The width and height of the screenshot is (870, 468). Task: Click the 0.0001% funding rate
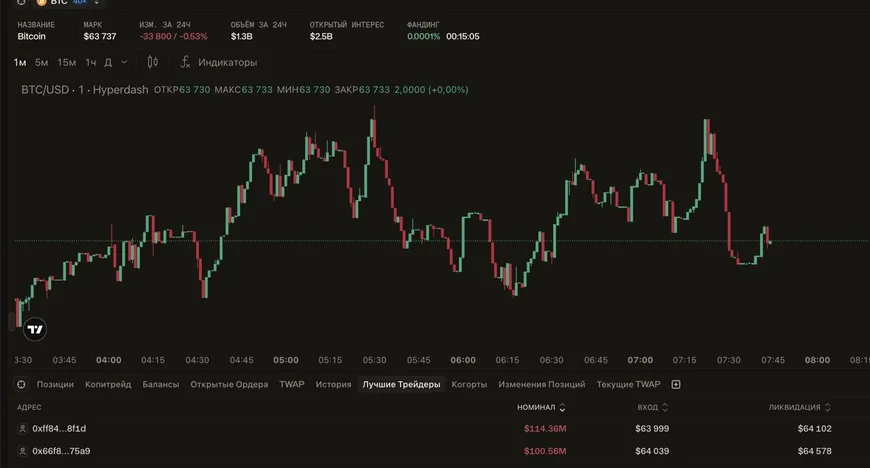point(423,37)
